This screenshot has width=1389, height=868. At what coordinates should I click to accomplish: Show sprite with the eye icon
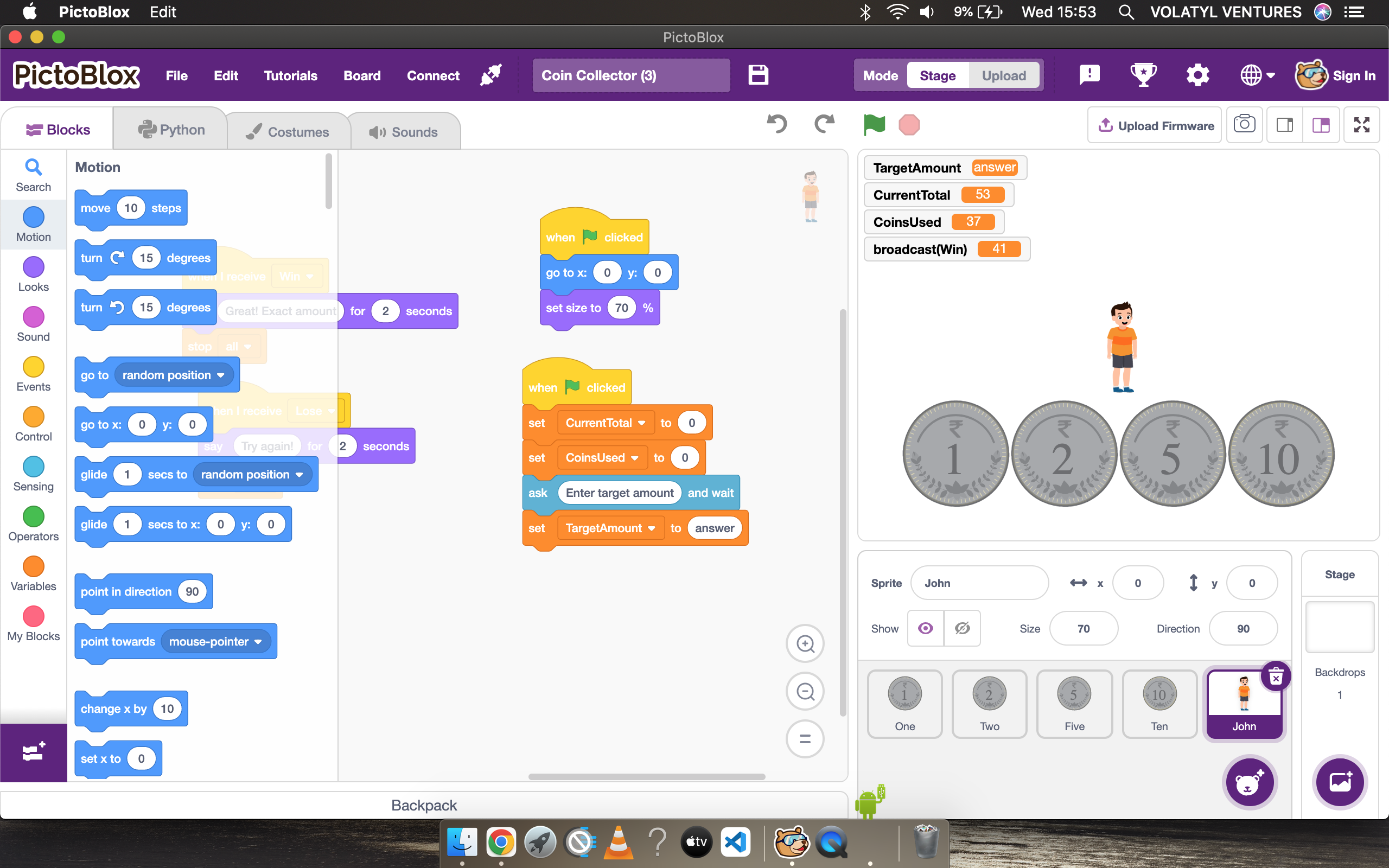pyautogui.click(x=925, y=629)
